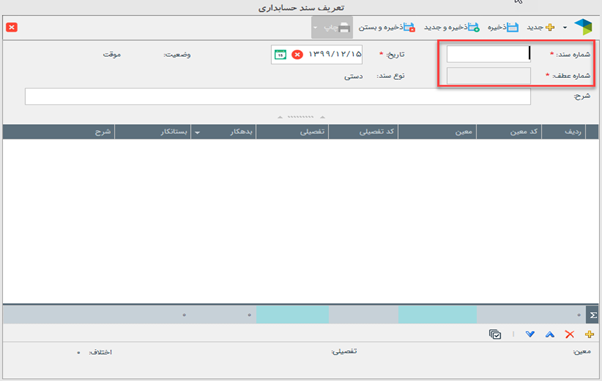Viewport: 602px width, 381px height.
Task: Click the جدید (New) button
Action: coord(541,27)
